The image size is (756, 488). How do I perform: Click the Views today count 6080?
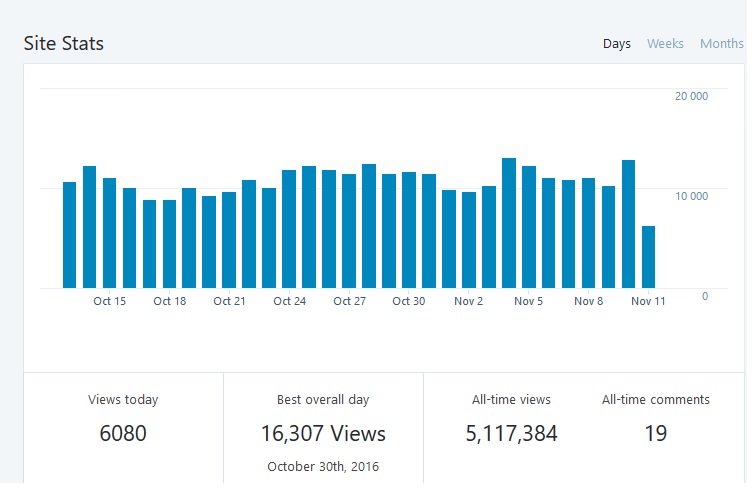tap(123, 434)
